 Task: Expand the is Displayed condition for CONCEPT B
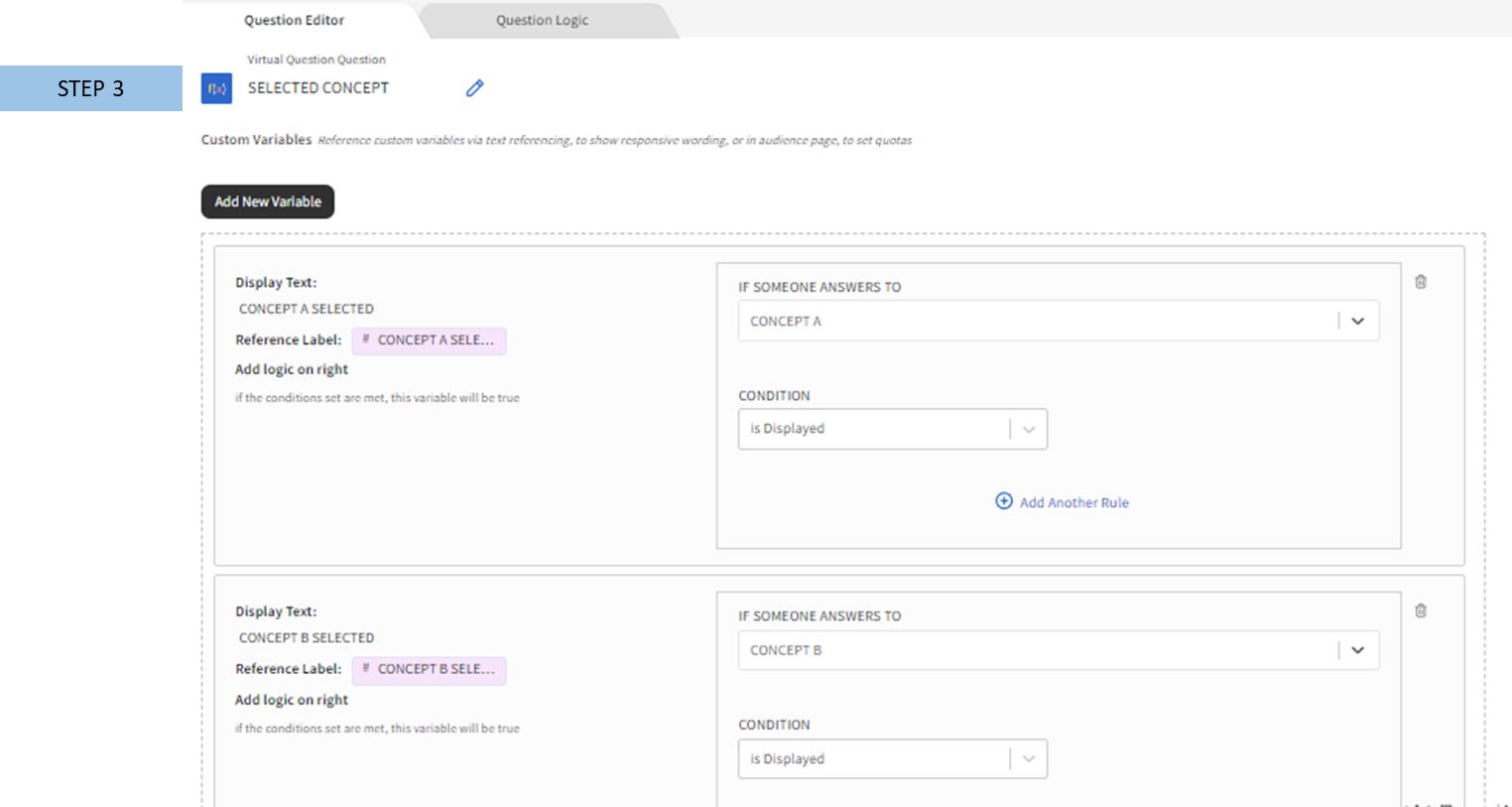(x=893, y=758)
